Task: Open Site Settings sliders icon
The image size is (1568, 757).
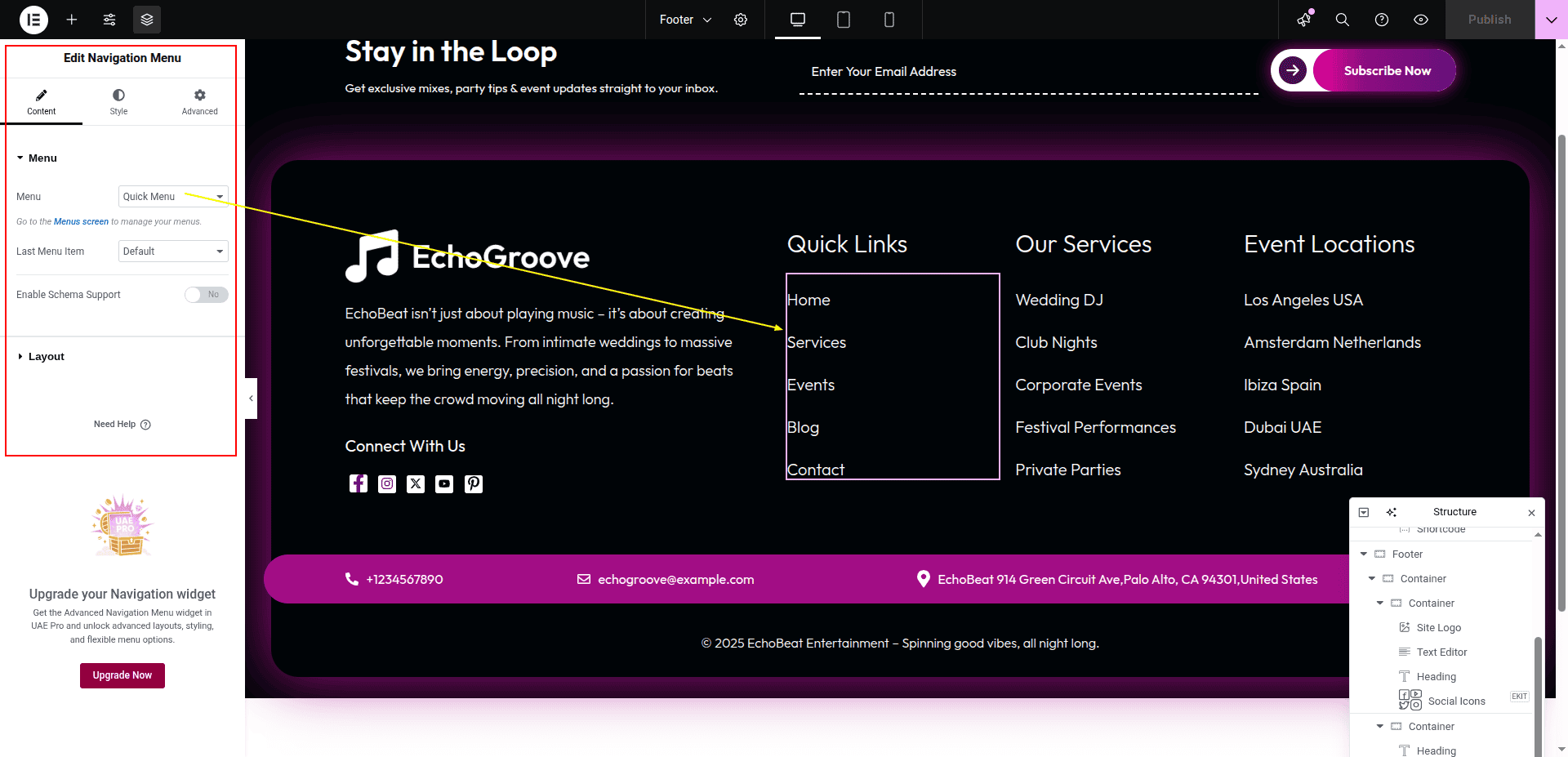Action: pyautogui.click(x=109, y=20)
